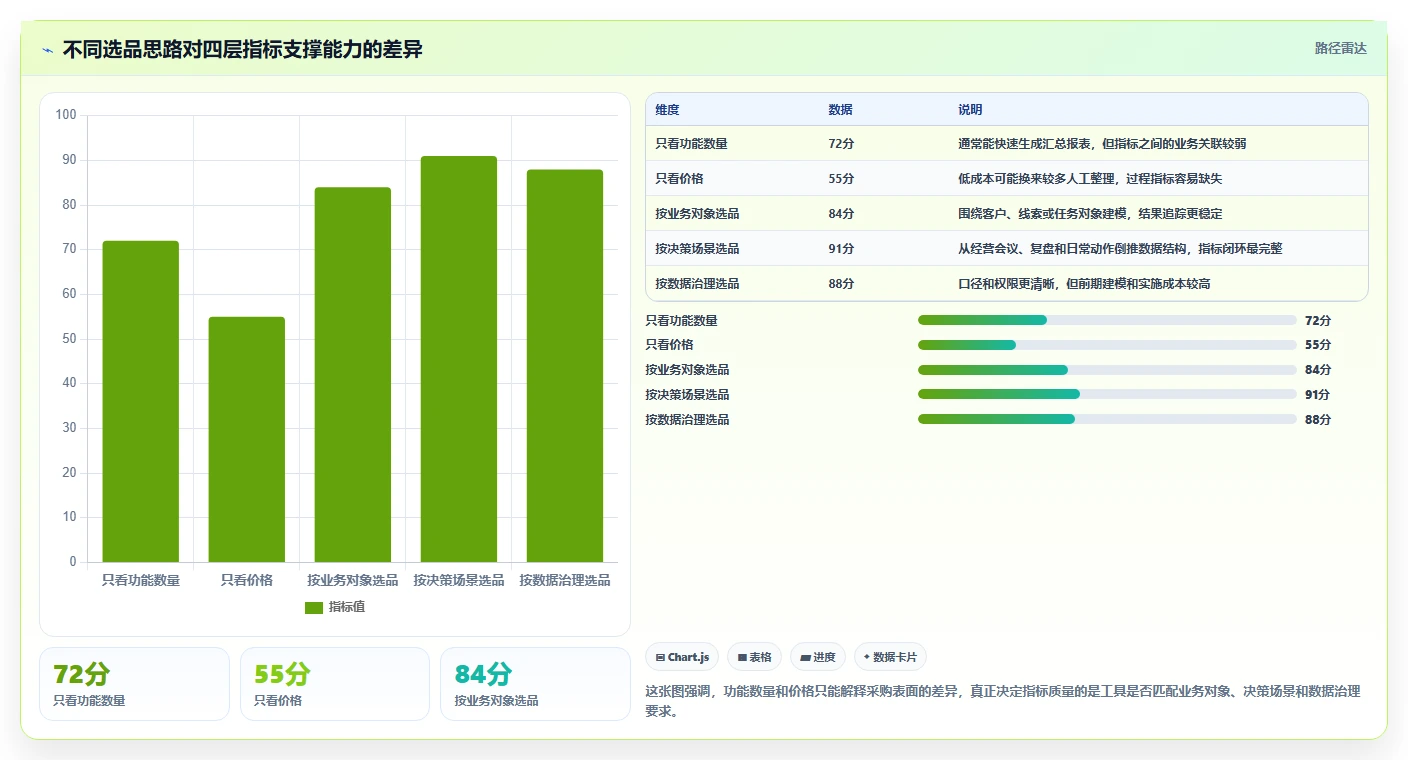This screenshot has width=1408, height=760.
Task: Toggle the 指标值 legend color box
Action: [x=314, y=607]
